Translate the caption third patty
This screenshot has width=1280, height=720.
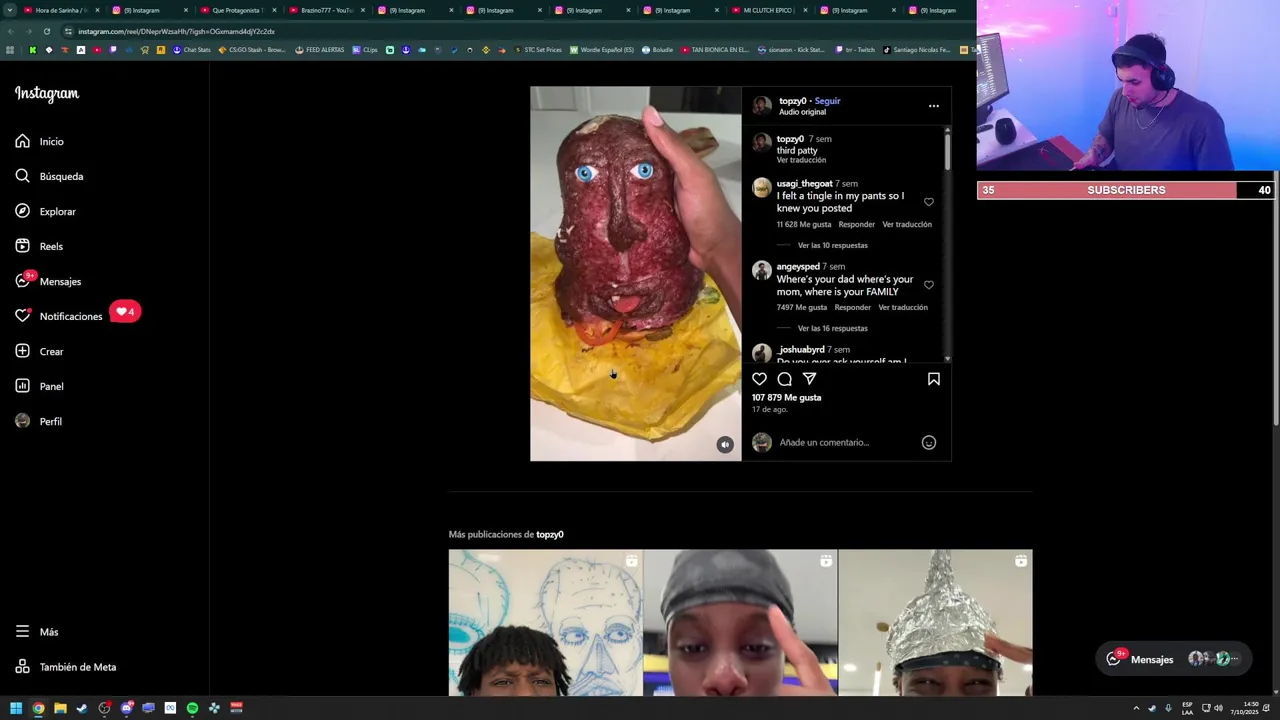(801, 160)
